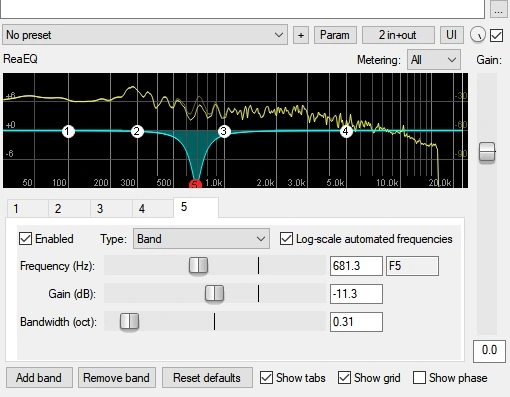Open the No preset dropdown
Image resolution: width=510 pixels, height=397 pixels.
pyautogui.click(x=145, y=35)
